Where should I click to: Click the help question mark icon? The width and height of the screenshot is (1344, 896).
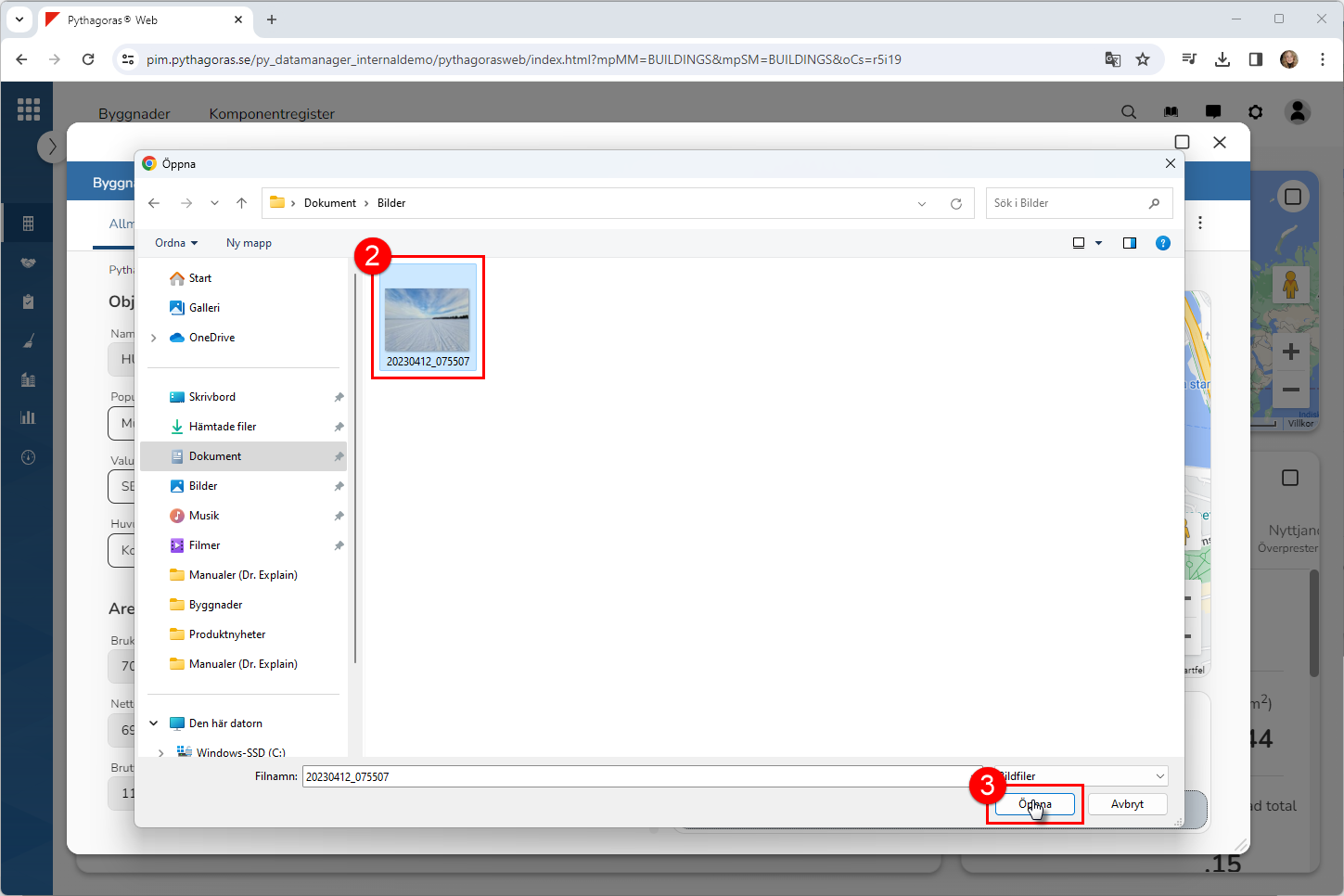tap(1162, 243)
